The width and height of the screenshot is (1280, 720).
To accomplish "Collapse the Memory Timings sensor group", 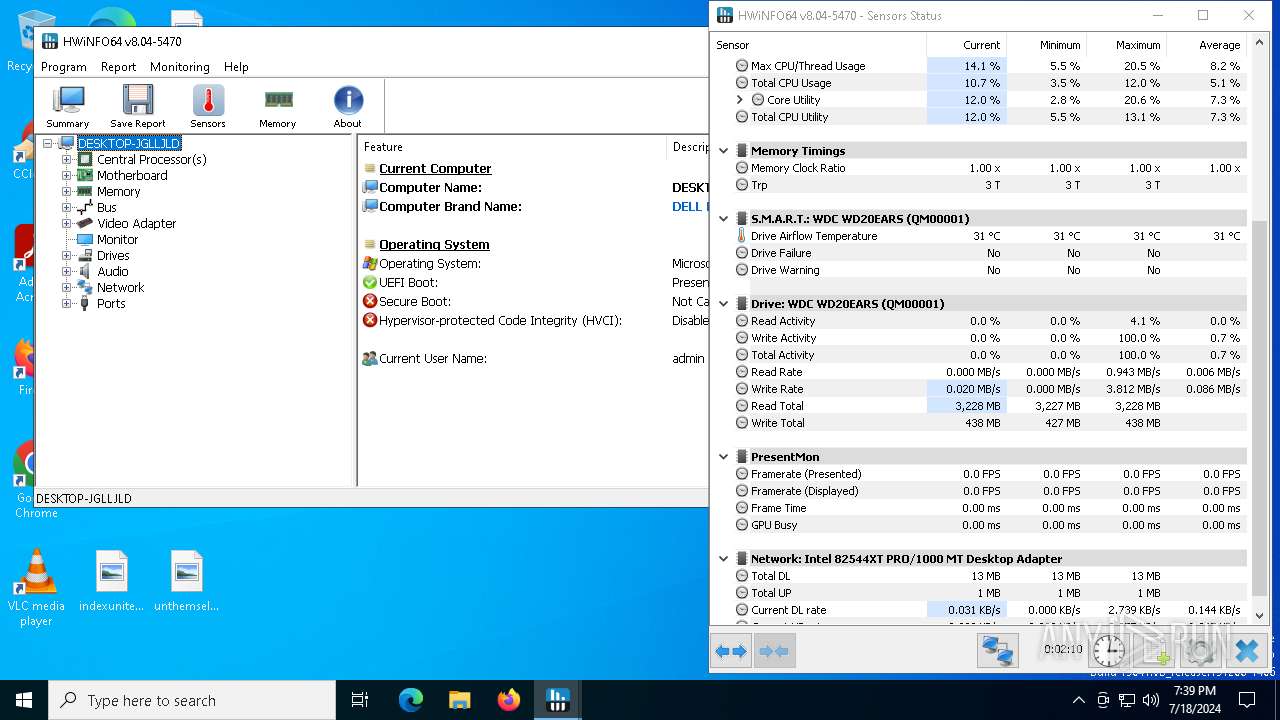I will pyautogui.click(x=724, y=151).
